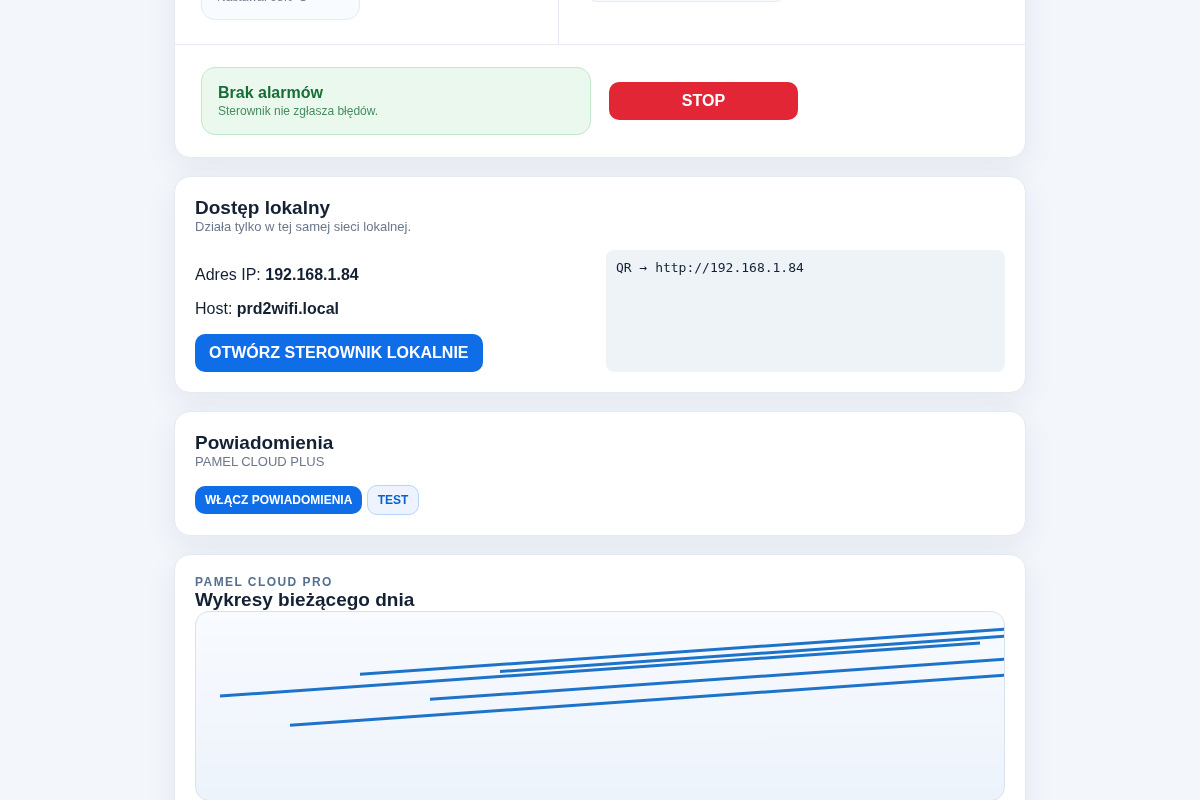Select the host name prd2wifi.local
The height and width of the screenshot is (800, 1200).
click(288, 309)
